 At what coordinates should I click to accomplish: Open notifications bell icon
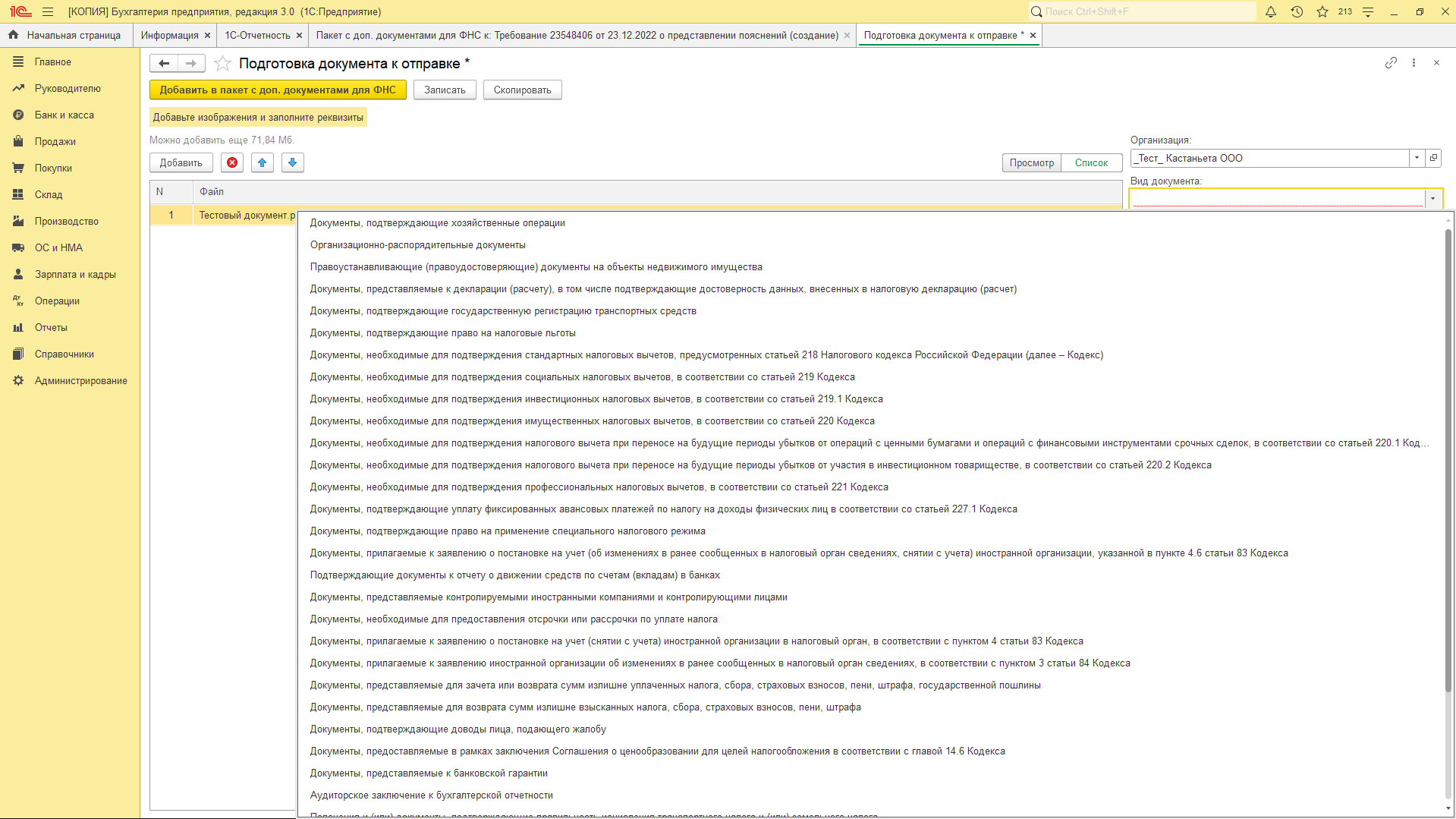coord(1271,12)
